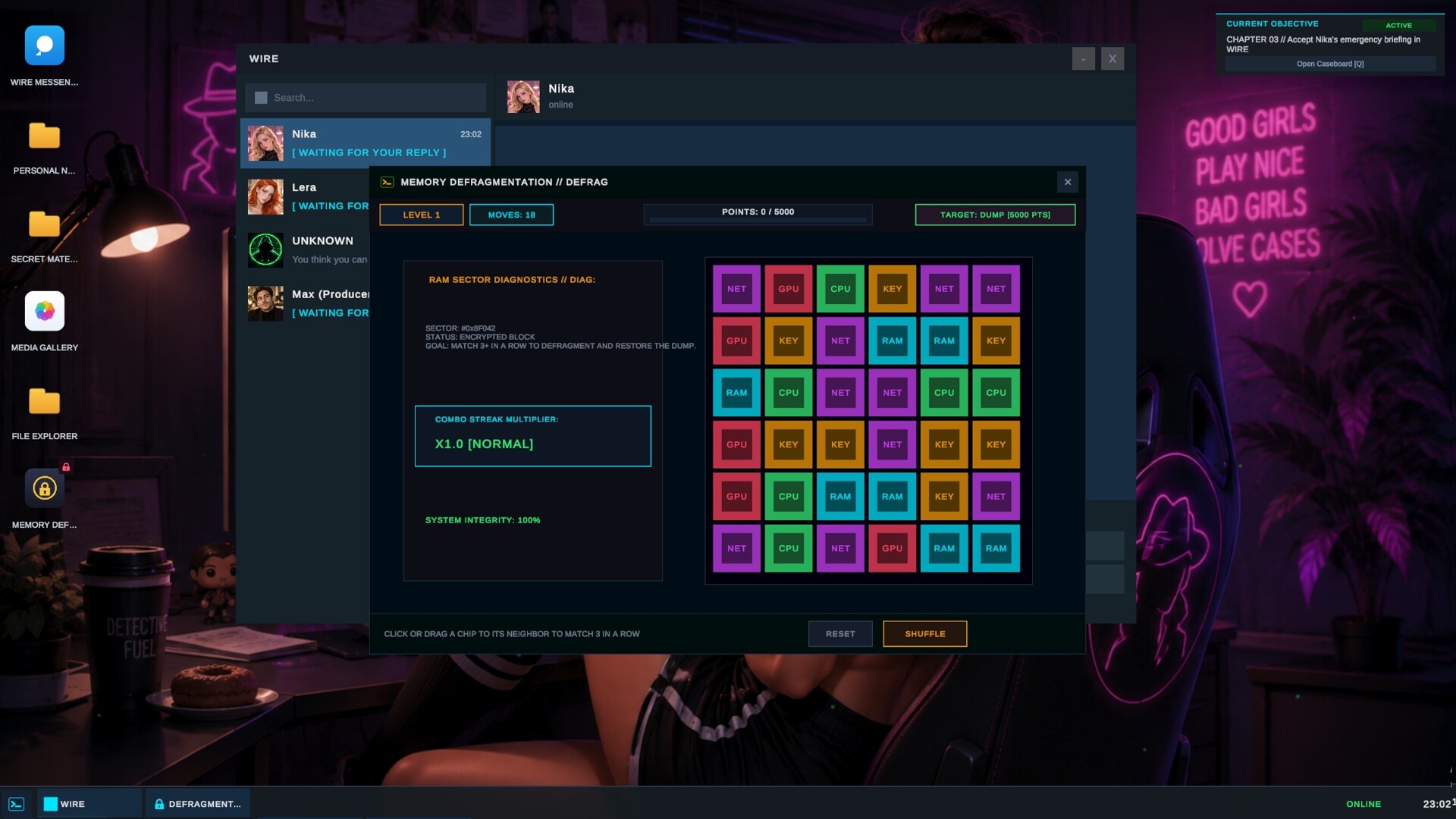Select the GPU chip starting the fifth row
Image resolution: width=1456 pixels, height=819 pixels.
[736, 497]
